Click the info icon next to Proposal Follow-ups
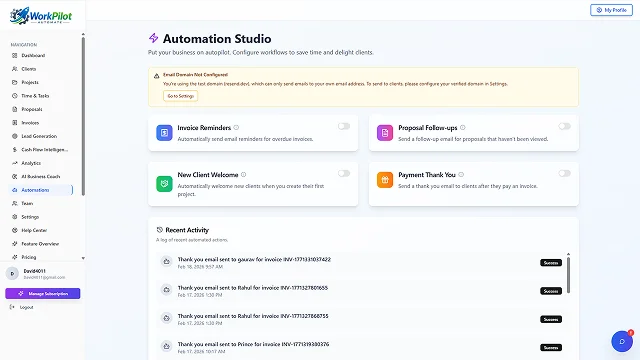 tap(462, 128)
